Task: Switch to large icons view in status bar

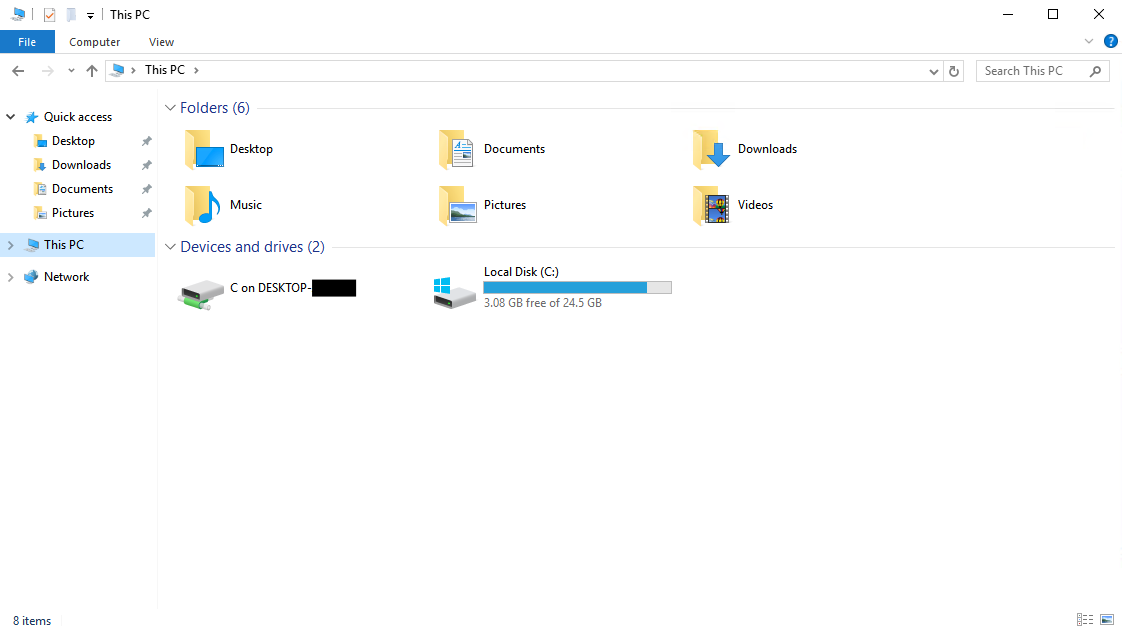Action: 1107,620
